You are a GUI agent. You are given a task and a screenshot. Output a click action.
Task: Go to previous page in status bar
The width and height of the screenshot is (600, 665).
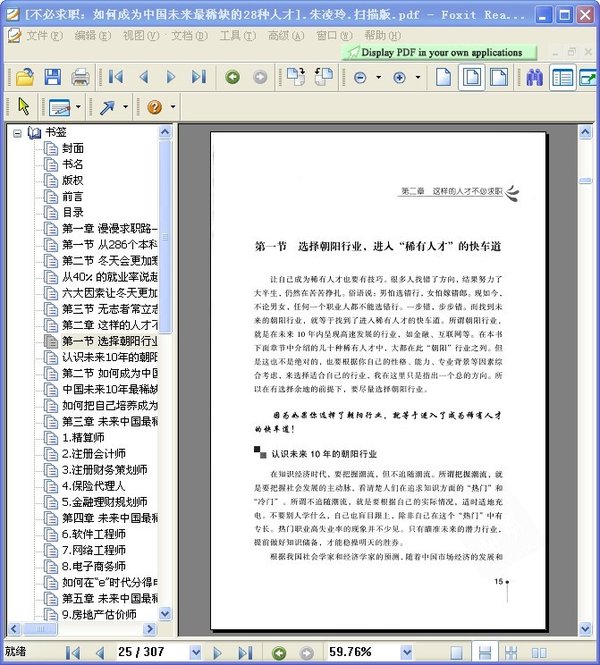pos(100,652)
